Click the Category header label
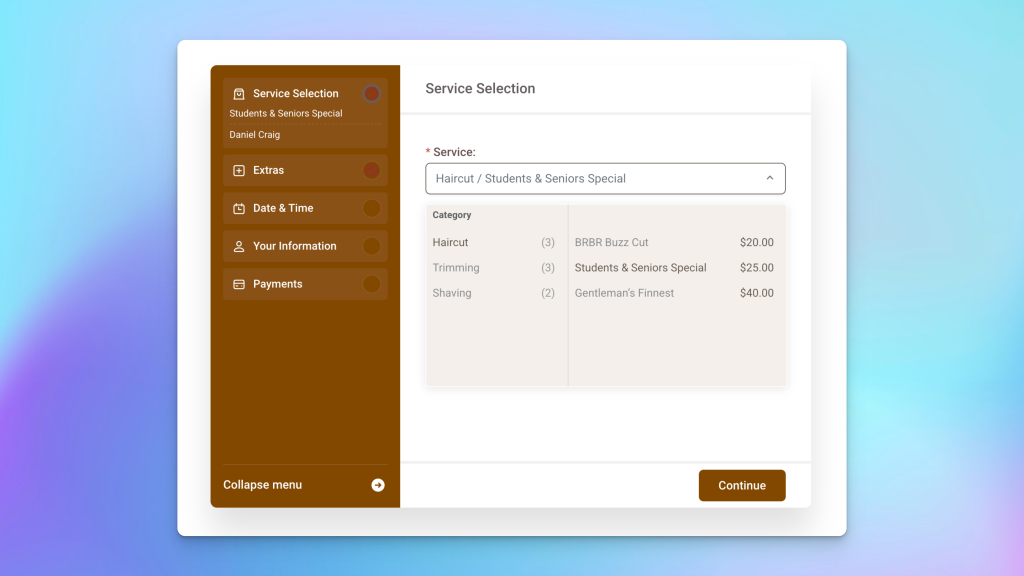 click(x=452, y=215)
